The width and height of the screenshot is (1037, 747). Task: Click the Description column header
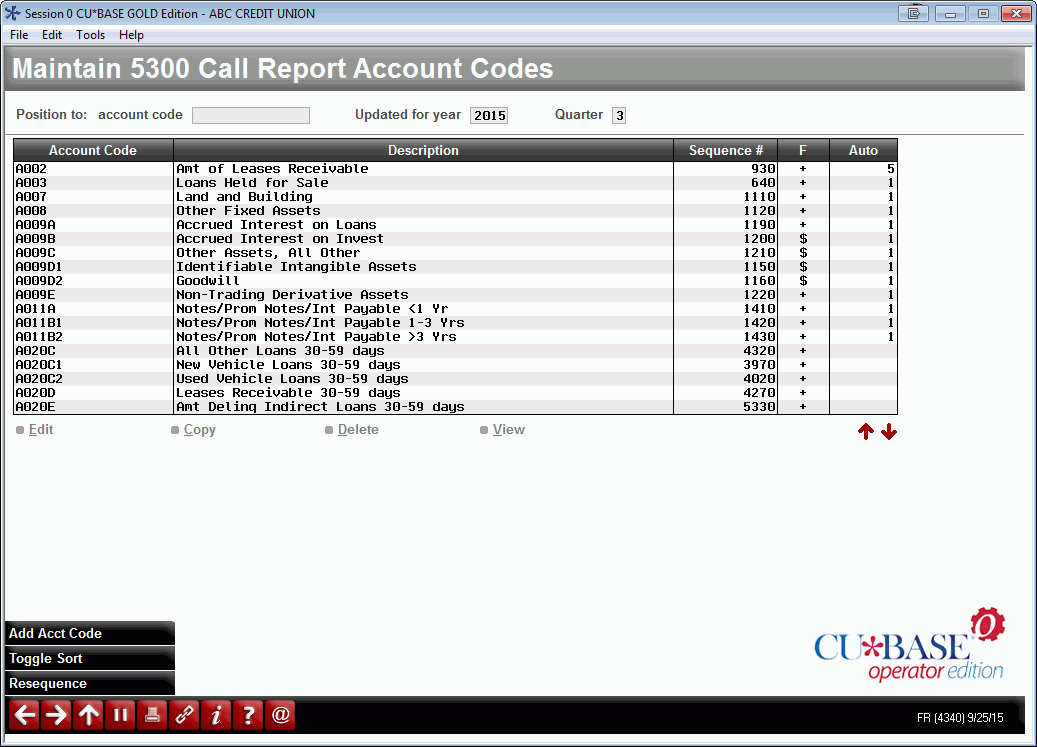coord(423,150)
